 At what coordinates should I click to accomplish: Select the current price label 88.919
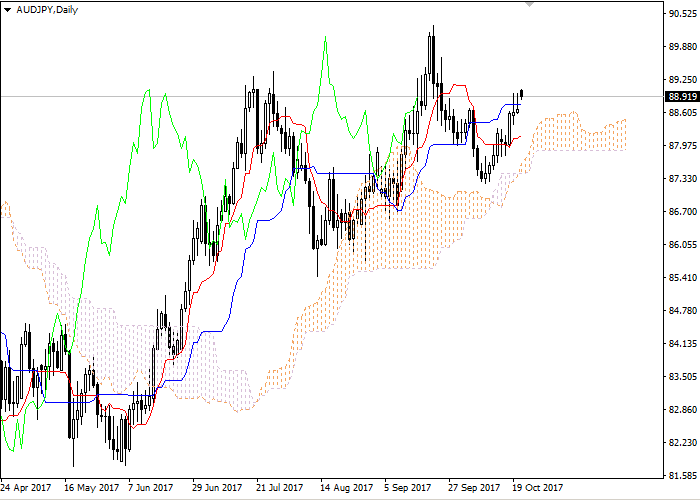click(683, 96)
